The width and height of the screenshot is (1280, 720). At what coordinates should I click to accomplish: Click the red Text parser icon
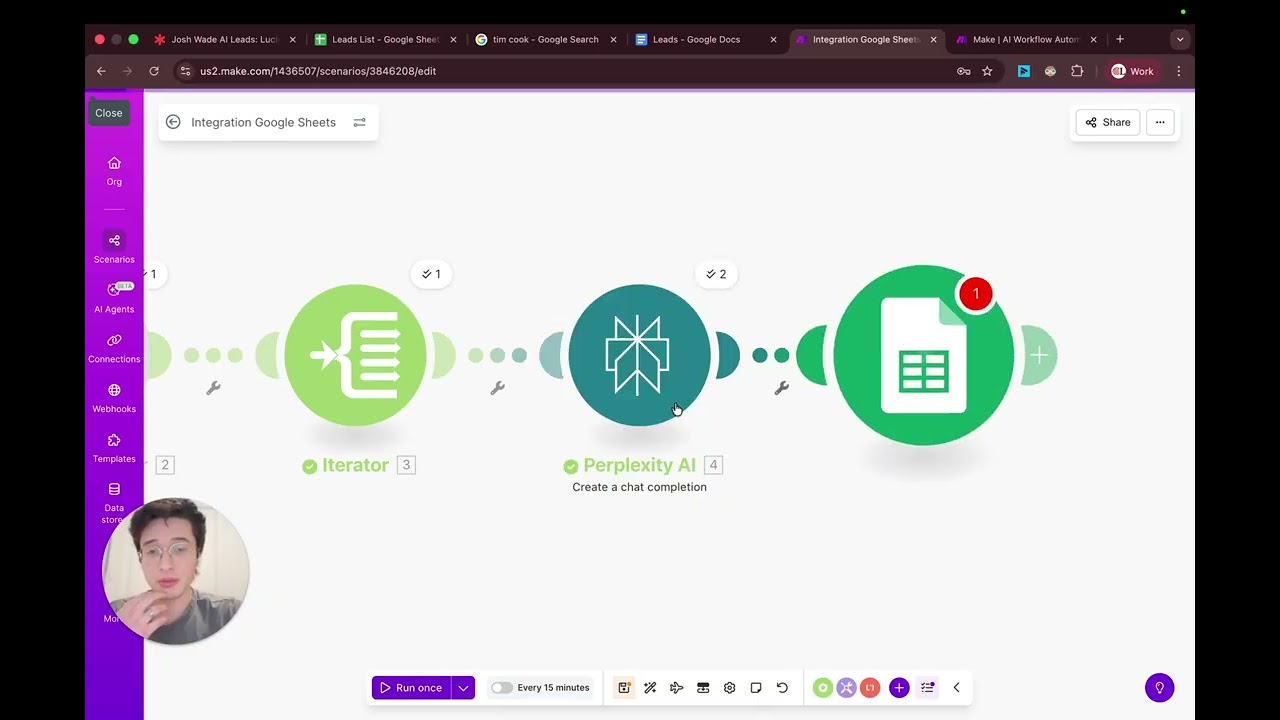(x=870, y=687)
